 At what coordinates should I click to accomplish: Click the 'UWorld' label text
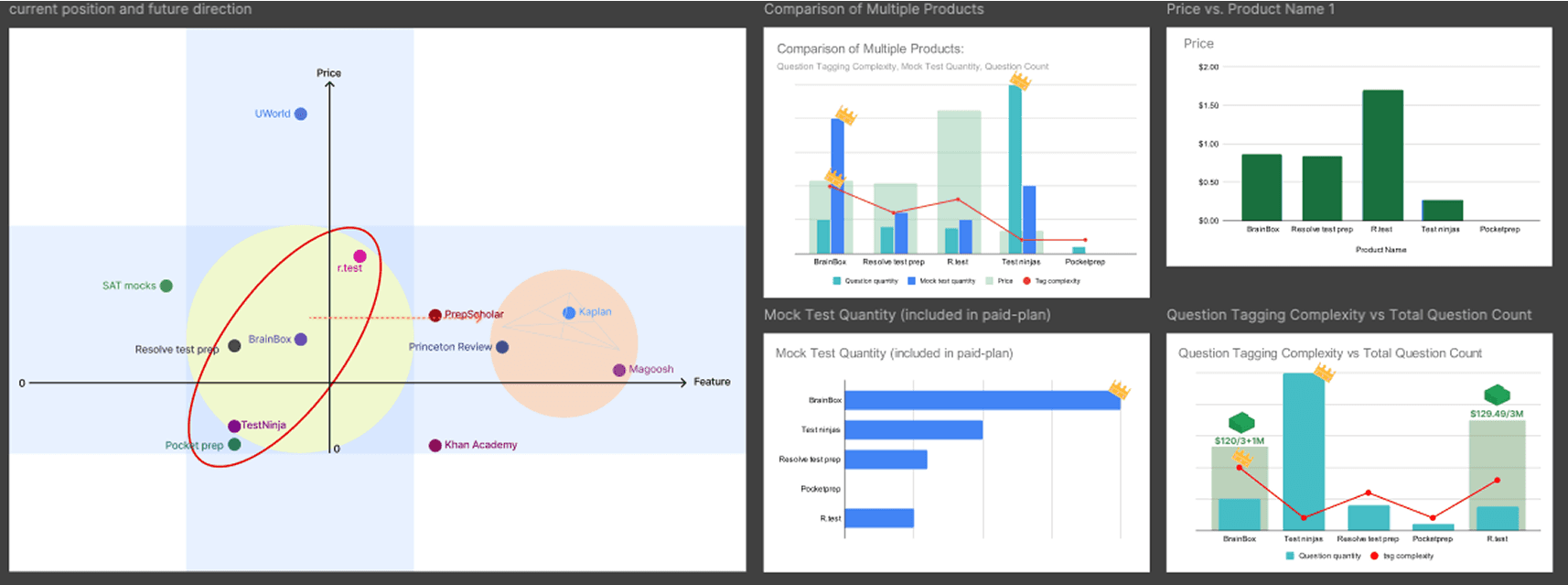tap(273, 114)
